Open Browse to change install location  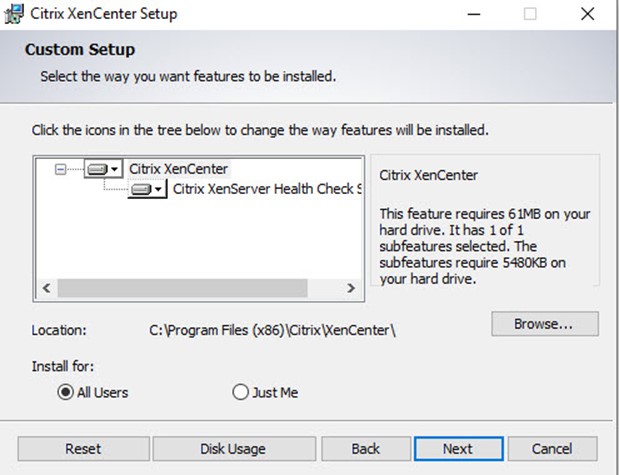click(545, 324)
